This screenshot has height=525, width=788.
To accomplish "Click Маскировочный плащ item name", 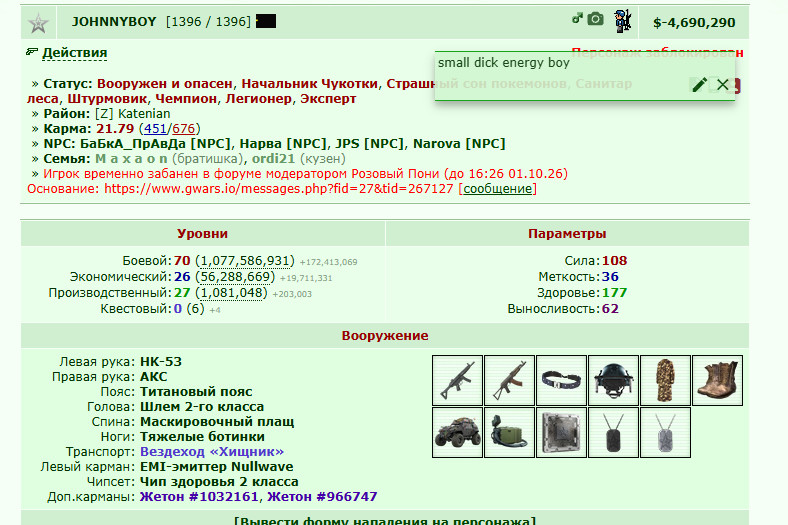I will point(217,422).
